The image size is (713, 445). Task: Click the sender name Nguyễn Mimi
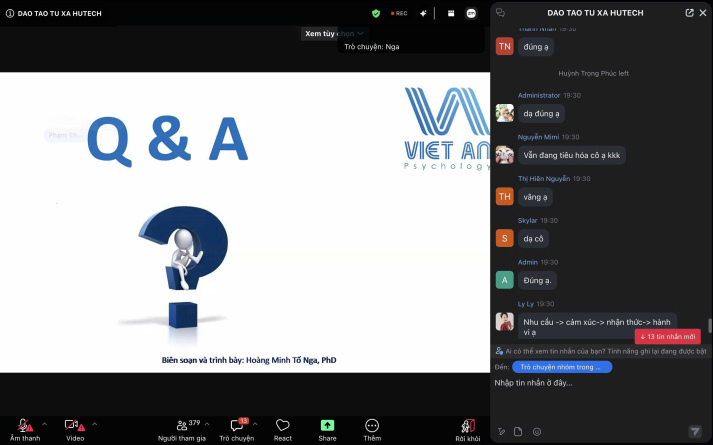click(538, 137)
